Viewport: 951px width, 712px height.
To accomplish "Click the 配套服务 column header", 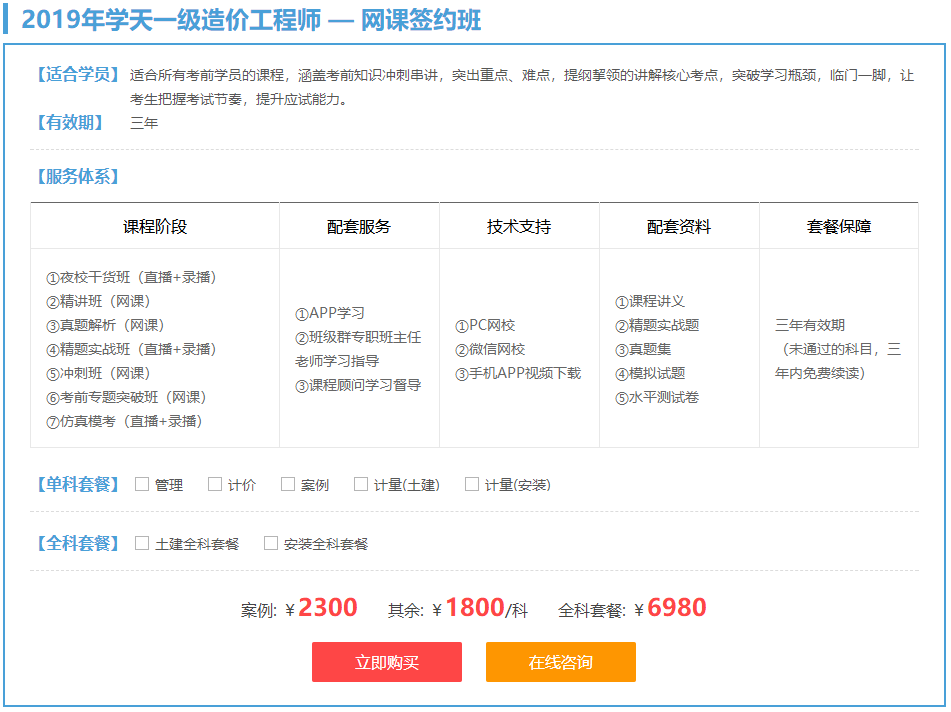I will (358, 225).
